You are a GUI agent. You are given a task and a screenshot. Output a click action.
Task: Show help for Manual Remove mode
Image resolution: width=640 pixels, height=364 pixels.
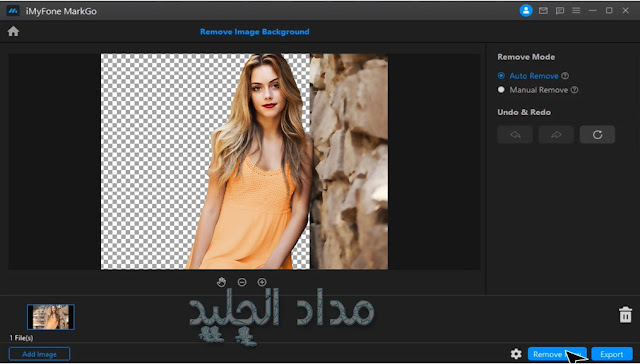coord(574,90)
